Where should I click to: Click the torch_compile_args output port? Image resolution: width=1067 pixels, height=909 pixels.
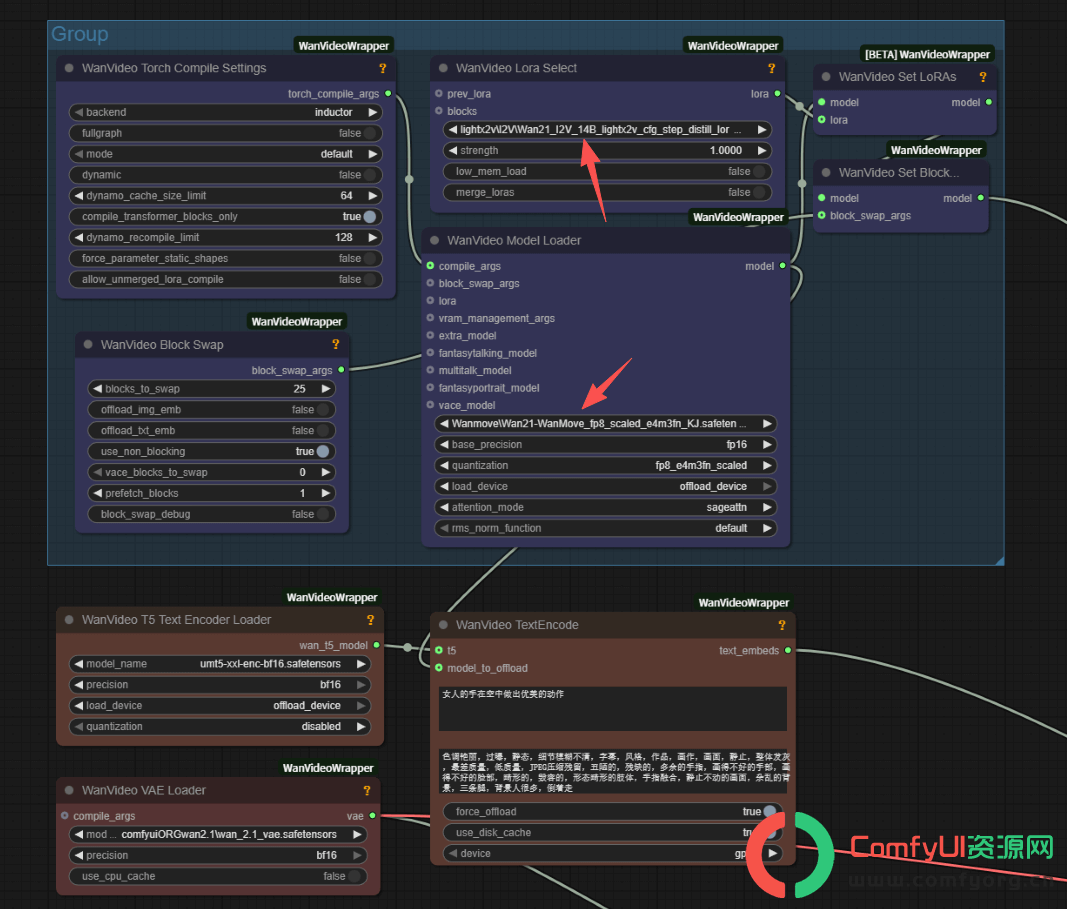click(x=388, y=94)
